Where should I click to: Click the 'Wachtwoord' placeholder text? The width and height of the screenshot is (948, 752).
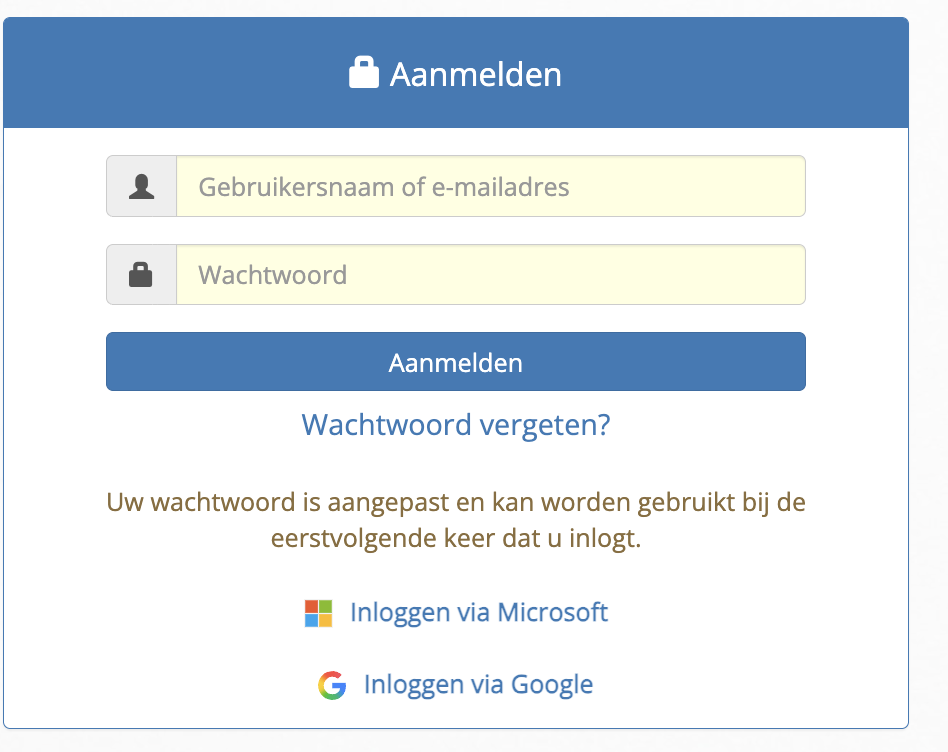point(273,275)
